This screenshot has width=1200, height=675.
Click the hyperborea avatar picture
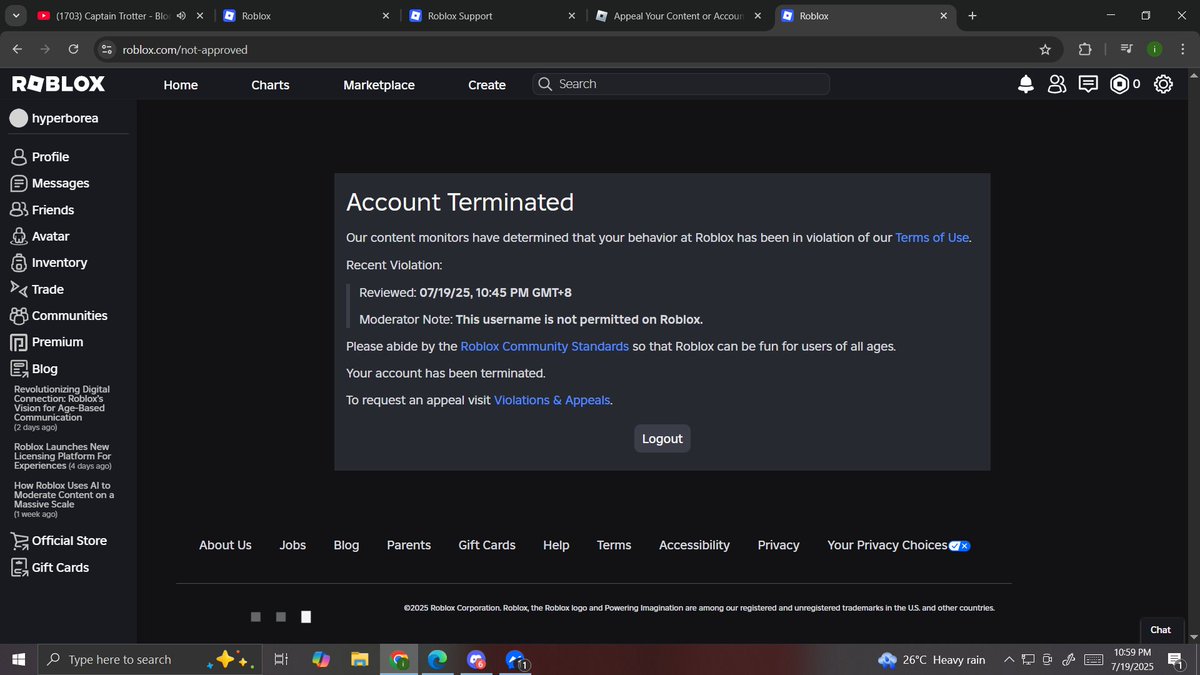18,118
